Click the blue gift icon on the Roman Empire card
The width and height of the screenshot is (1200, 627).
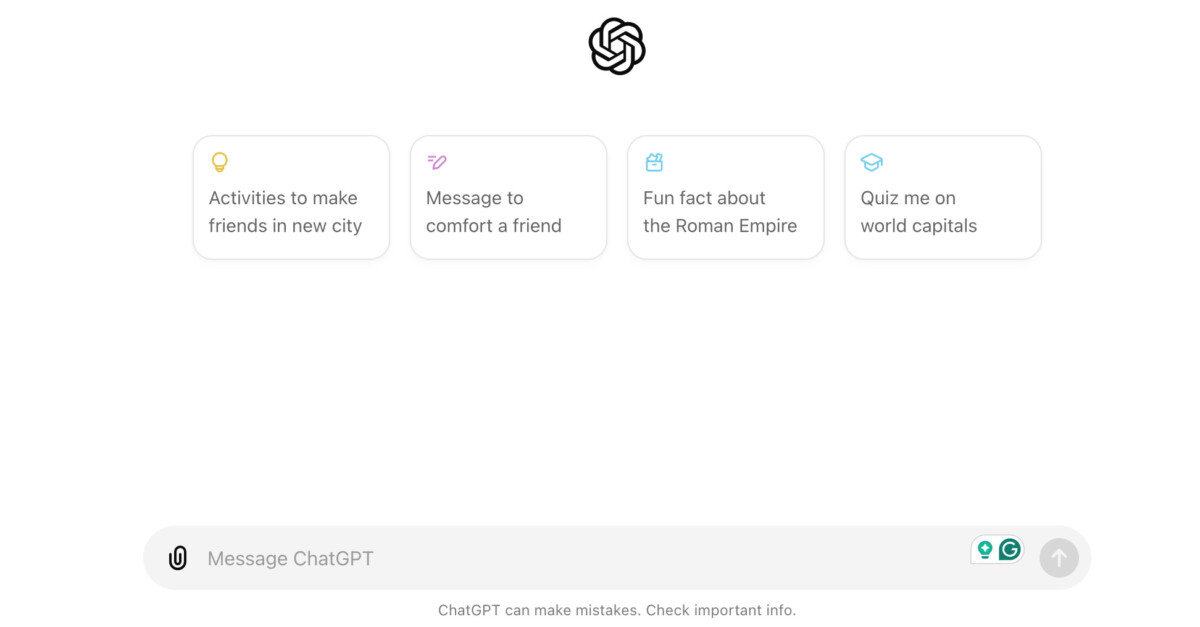click(x=653, y=162)
